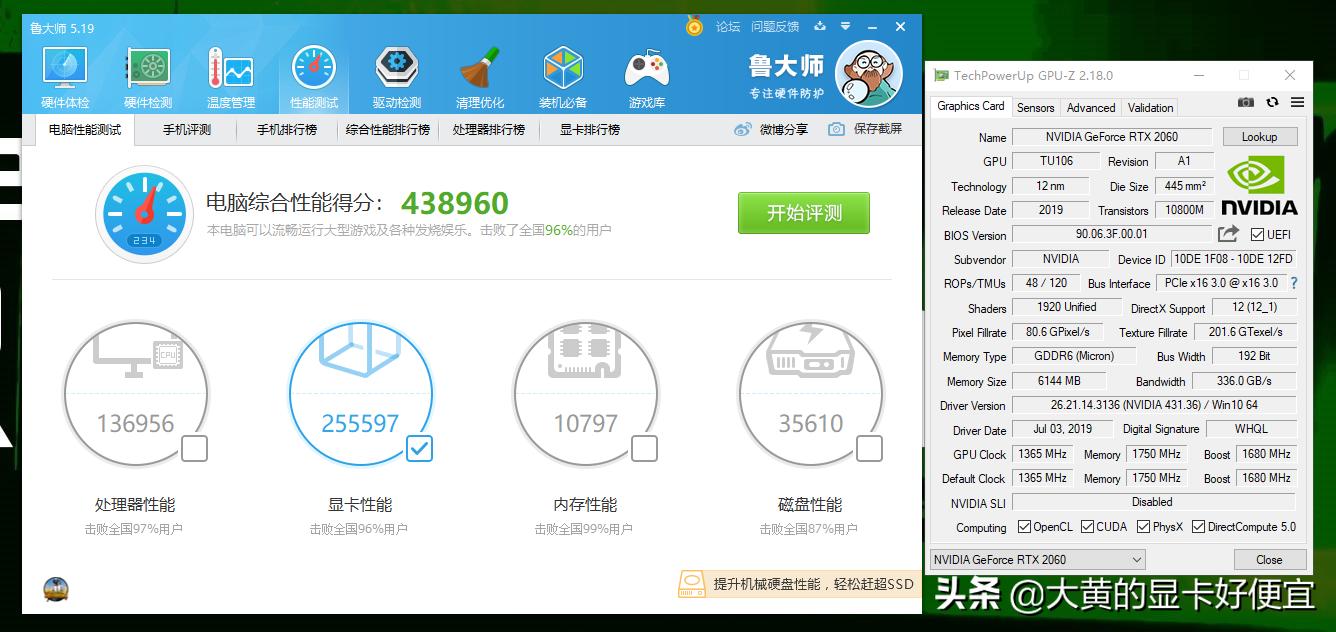Launch the 驱动检测 driver detection tool
This screenshot has width=1336, height=632.
[x=396, y=75]
